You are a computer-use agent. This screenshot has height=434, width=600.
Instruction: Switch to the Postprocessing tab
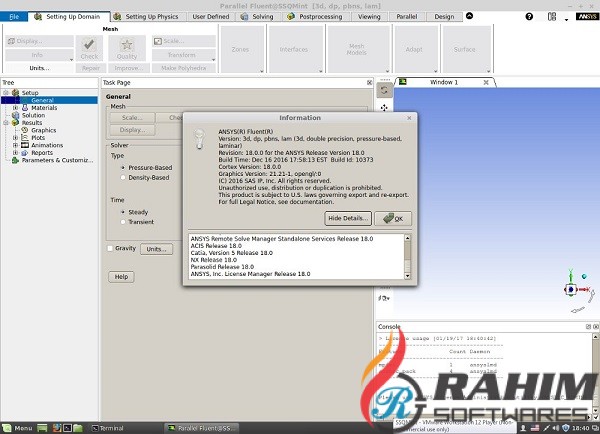(315, 16)
